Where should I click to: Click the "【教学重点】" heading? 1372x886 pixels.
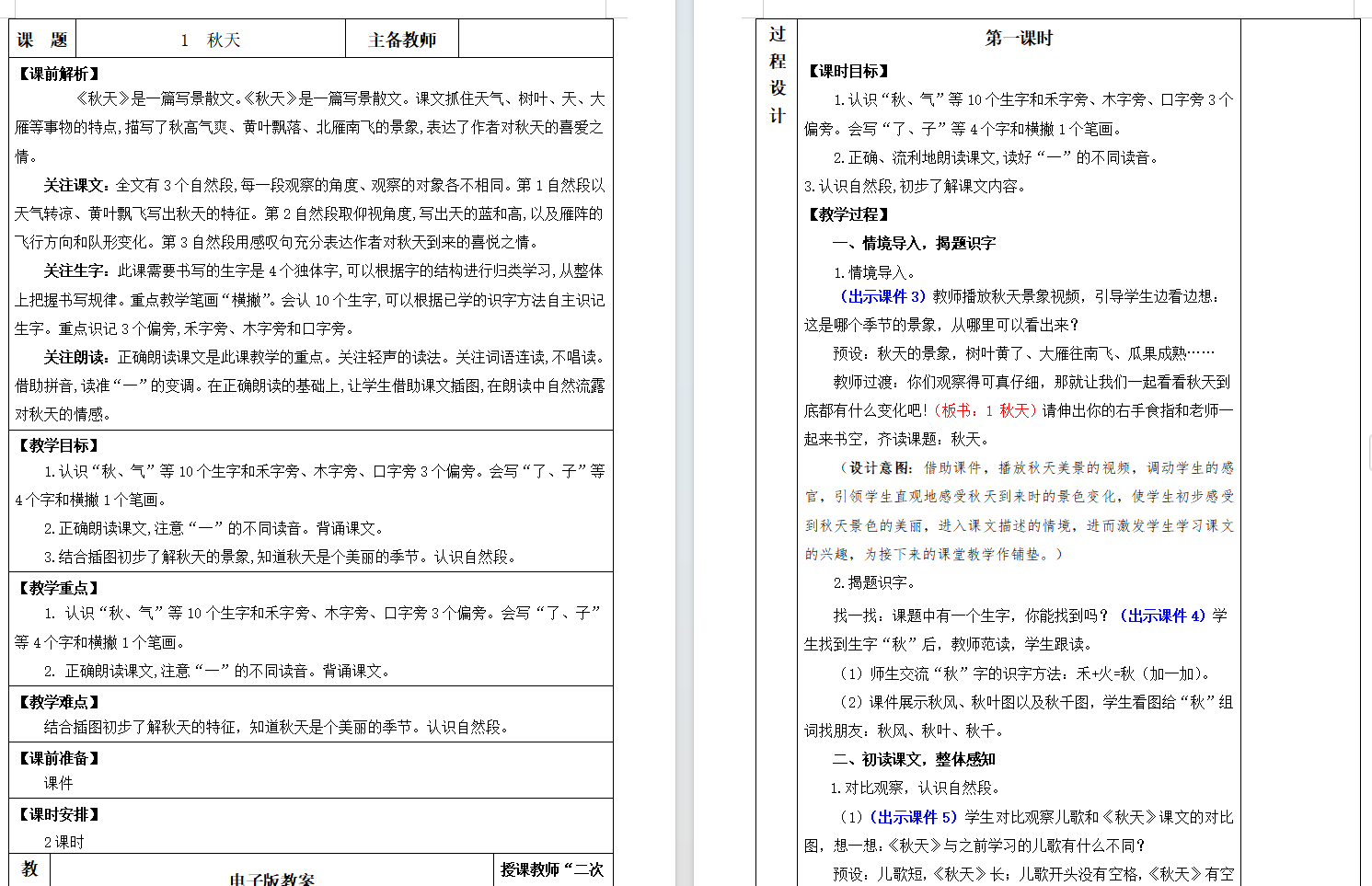point(59,588)
